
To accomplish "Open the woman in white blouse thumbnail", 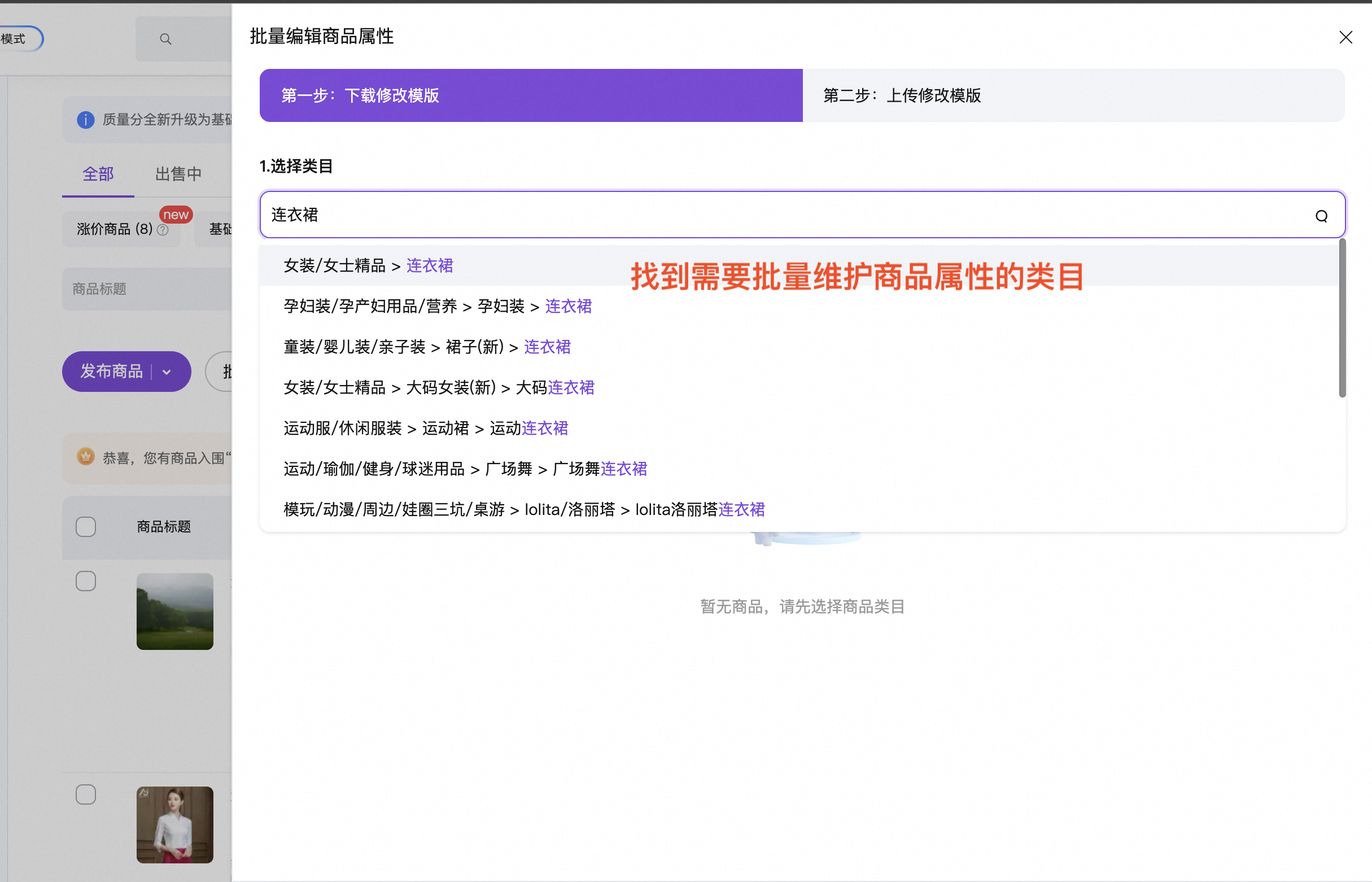I will point(174,824).
